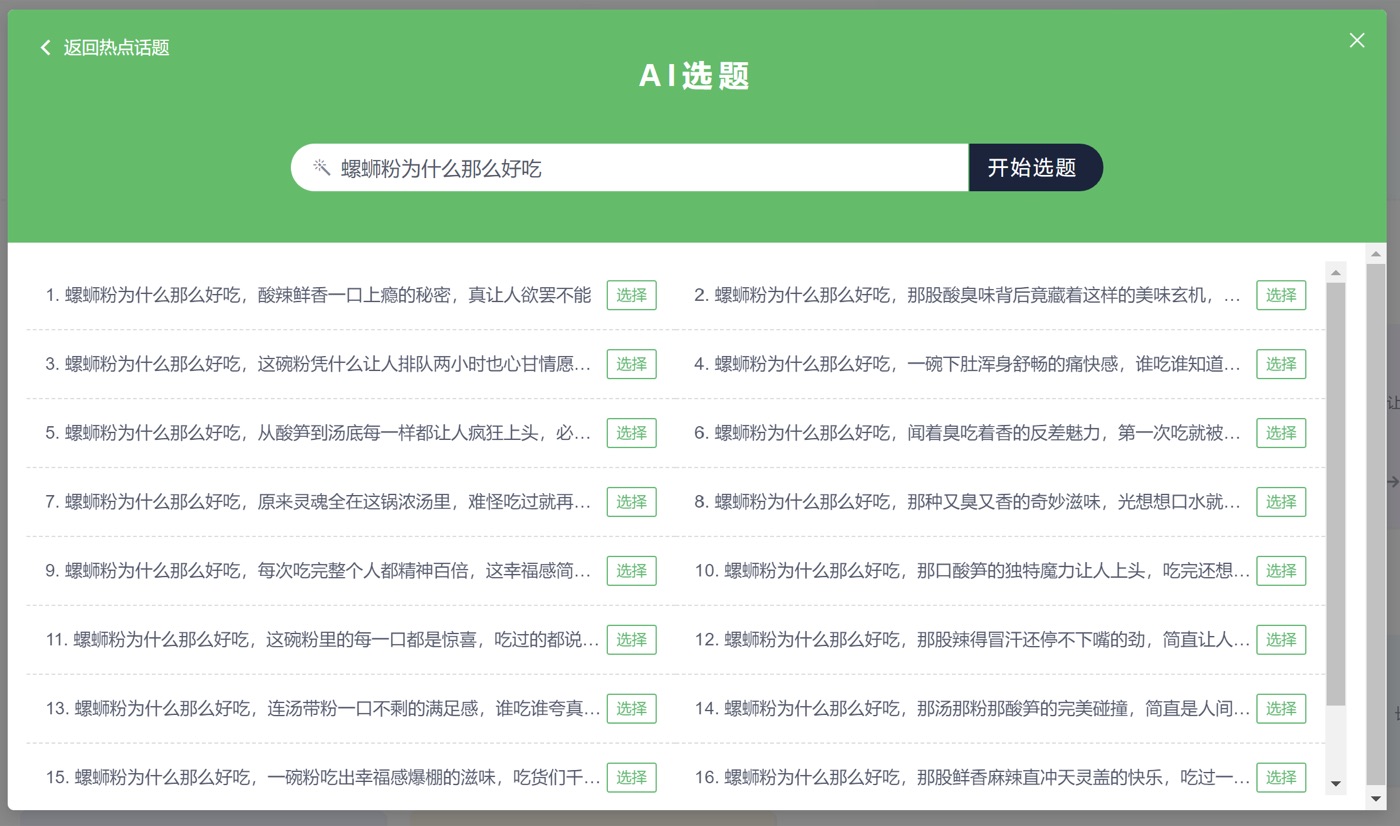Choose topic 1 with its 选择 button
This screenshot has height=826, width=1400.
pyautogui.click(x=631, y=295)
